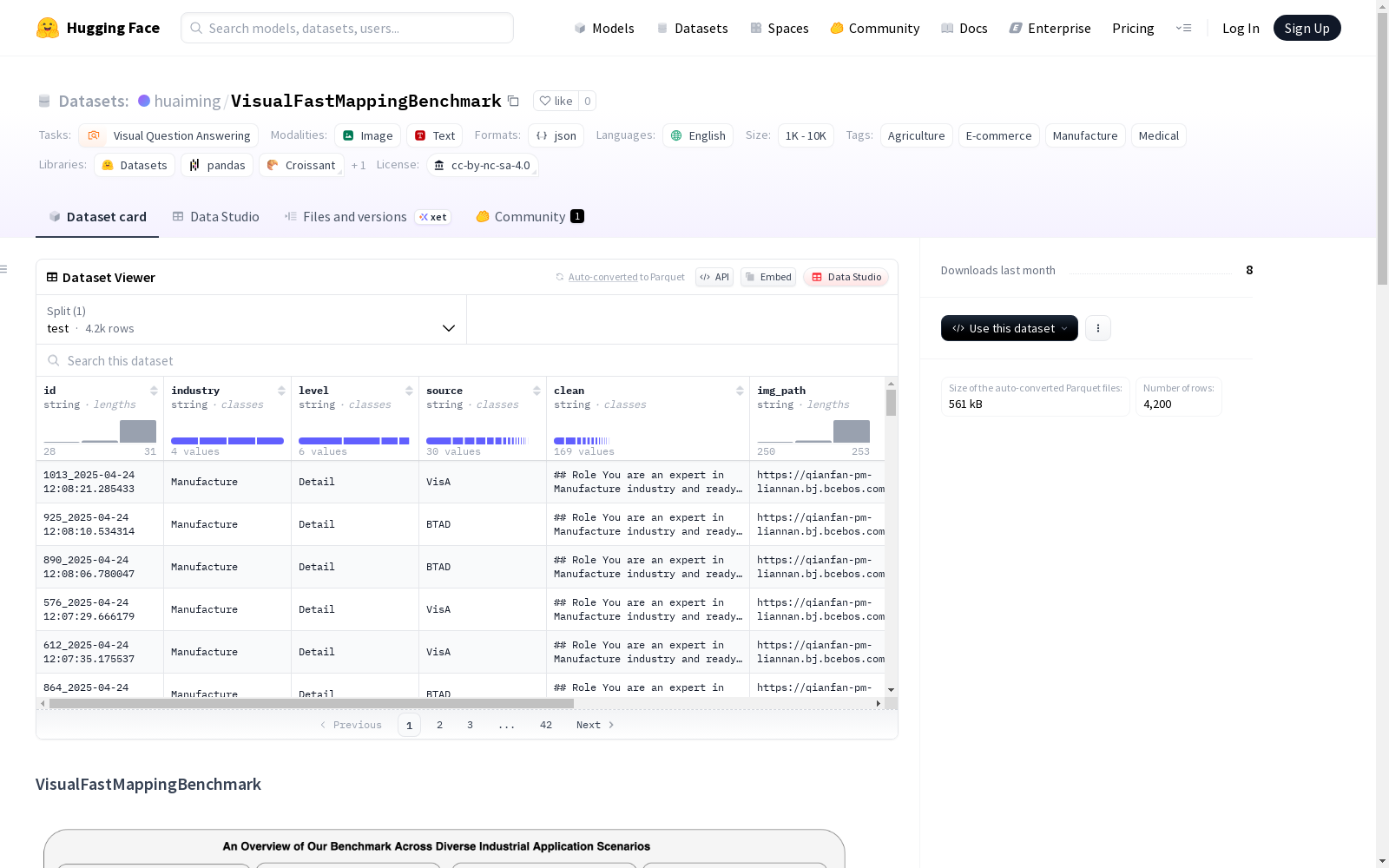Screen dimensions: 1389x868
Task: Click the Next page button
Action: click(x=596, y=725)
